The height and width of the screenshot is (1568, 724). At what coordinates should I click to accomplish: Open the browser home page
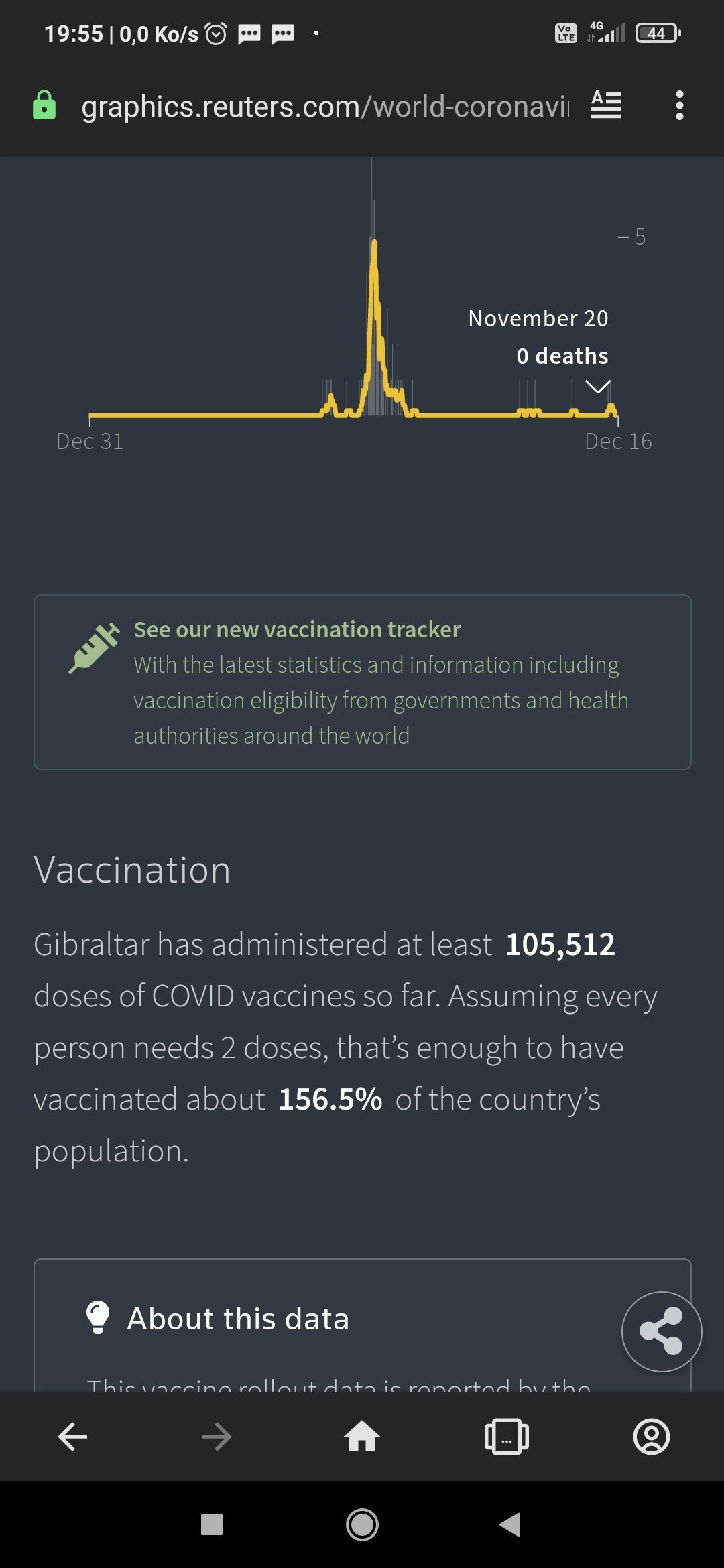(362, 1436)
